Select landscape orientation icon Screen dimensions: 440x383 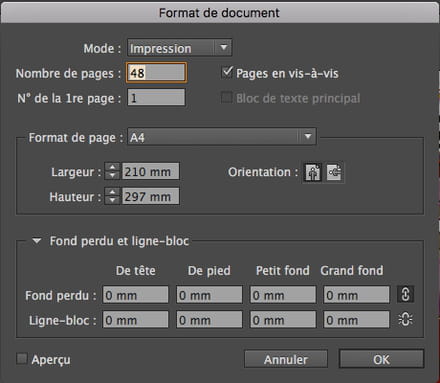pos(334,172)
